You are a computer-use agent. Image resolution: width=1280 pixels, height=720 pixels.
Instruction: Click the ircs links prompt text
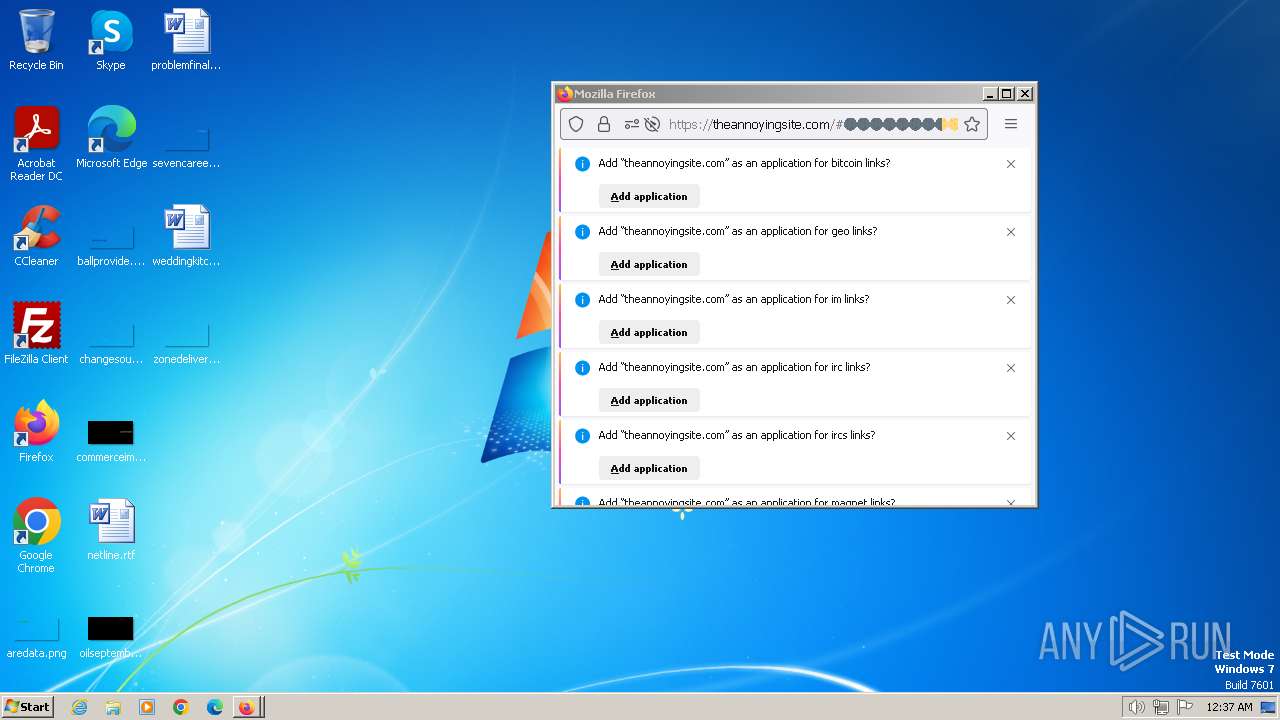(x=737, y=435)
